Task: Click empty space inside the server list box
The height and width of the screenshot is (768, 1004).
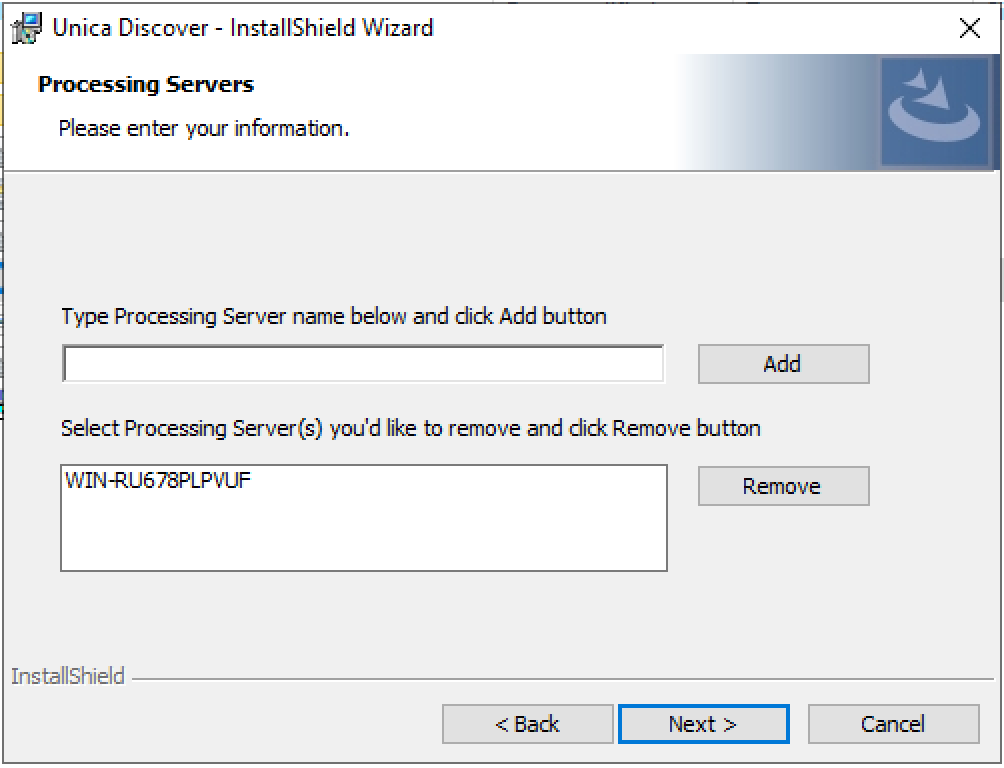Action: pyautogui.click(x=363, y=535)
